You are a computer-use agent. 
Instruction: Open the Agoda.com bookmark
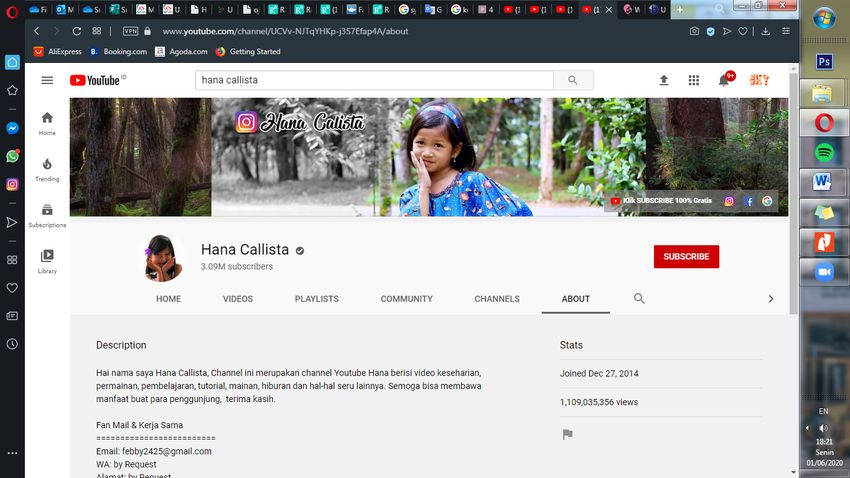[182, 51]
